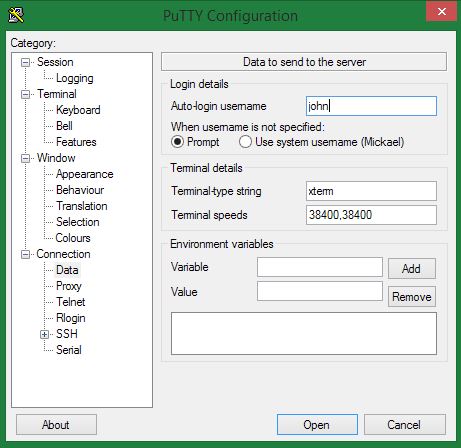Viewport: 461px width, 448px height.
Task: Open the Logging category
Action: [x=75, y=78]
